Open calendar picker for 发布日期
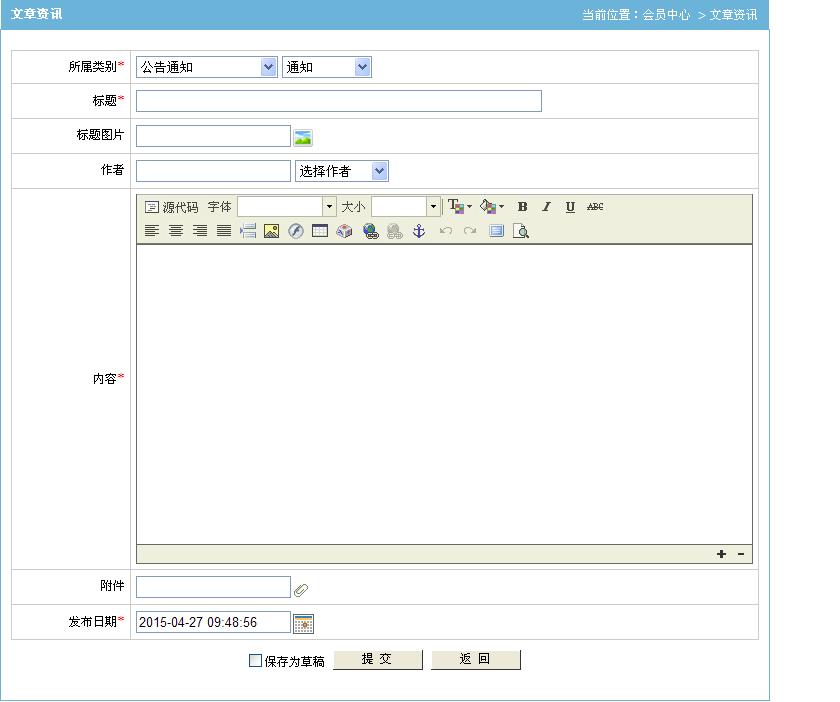 point(304,623)
